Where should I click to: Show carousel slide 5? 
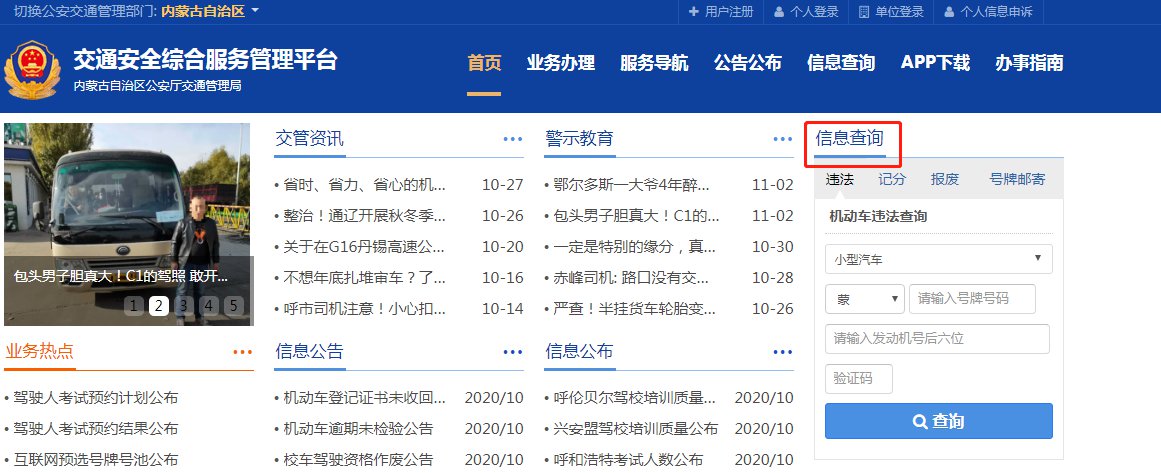(x=233, y=306)
